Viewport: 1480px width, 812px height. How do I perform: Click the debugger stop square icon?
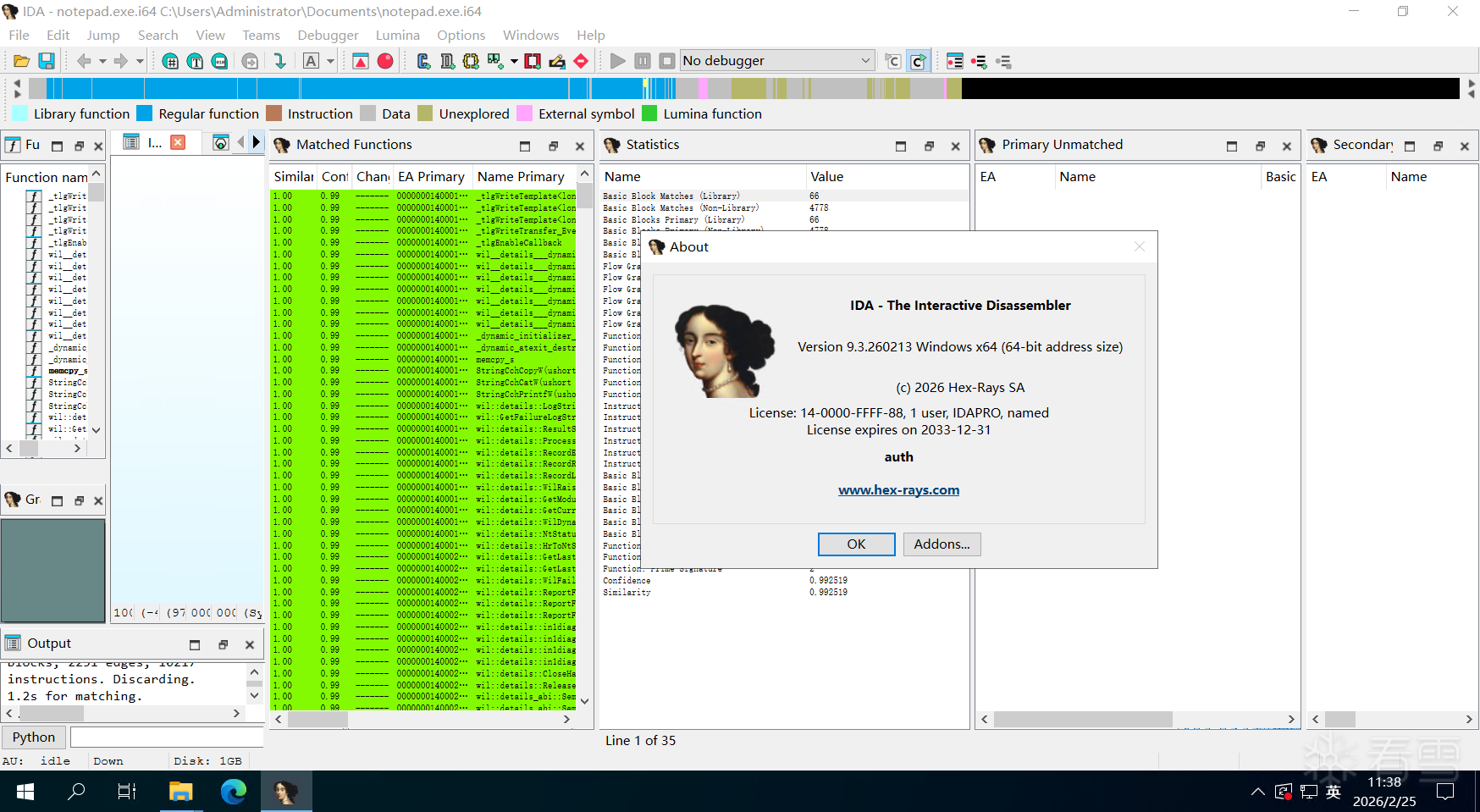click(667, 61)
